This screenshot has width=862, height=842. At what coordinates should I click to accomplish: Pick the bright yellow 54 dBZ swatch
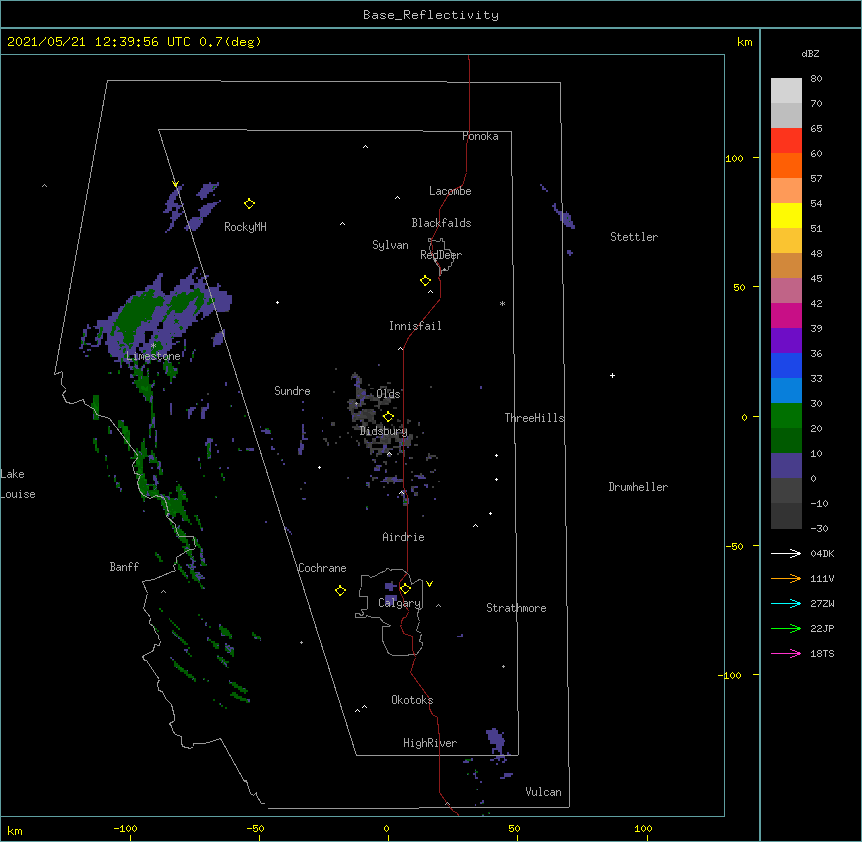786,215
